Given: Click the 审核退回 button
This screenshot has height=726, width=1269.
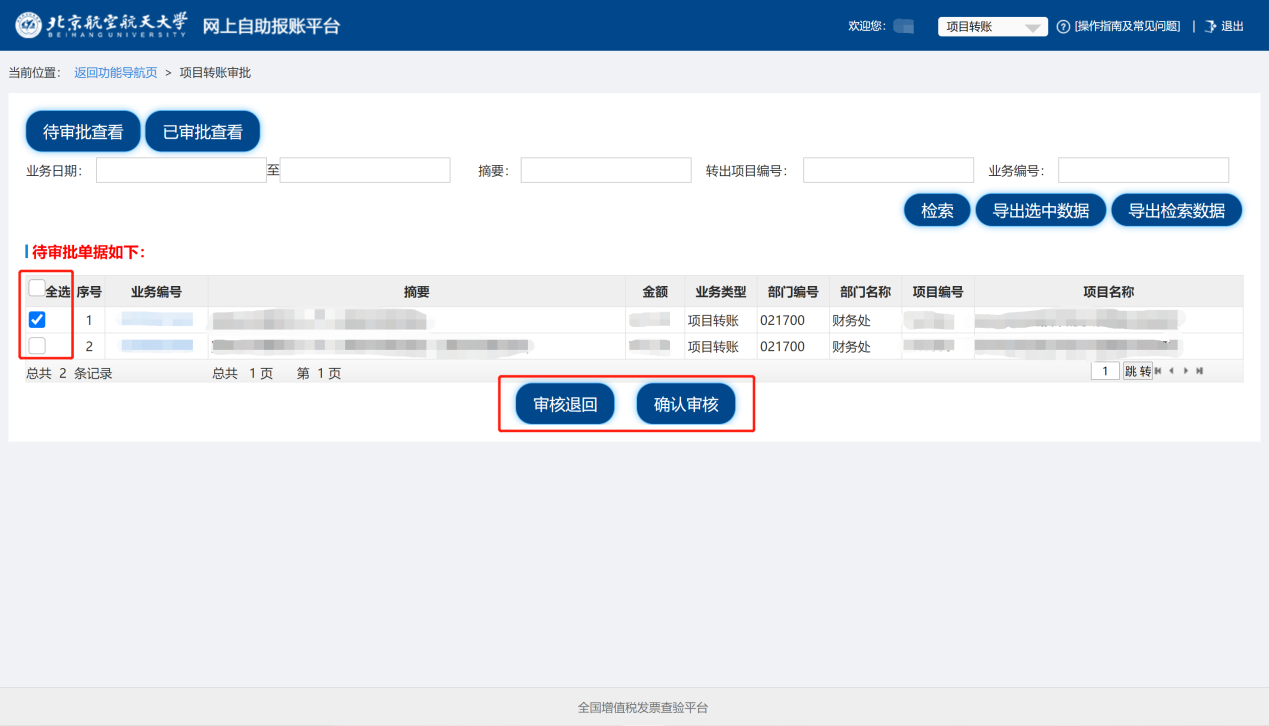Looking at the screenshot, I should pyautogui.click(x=565, y=405).
